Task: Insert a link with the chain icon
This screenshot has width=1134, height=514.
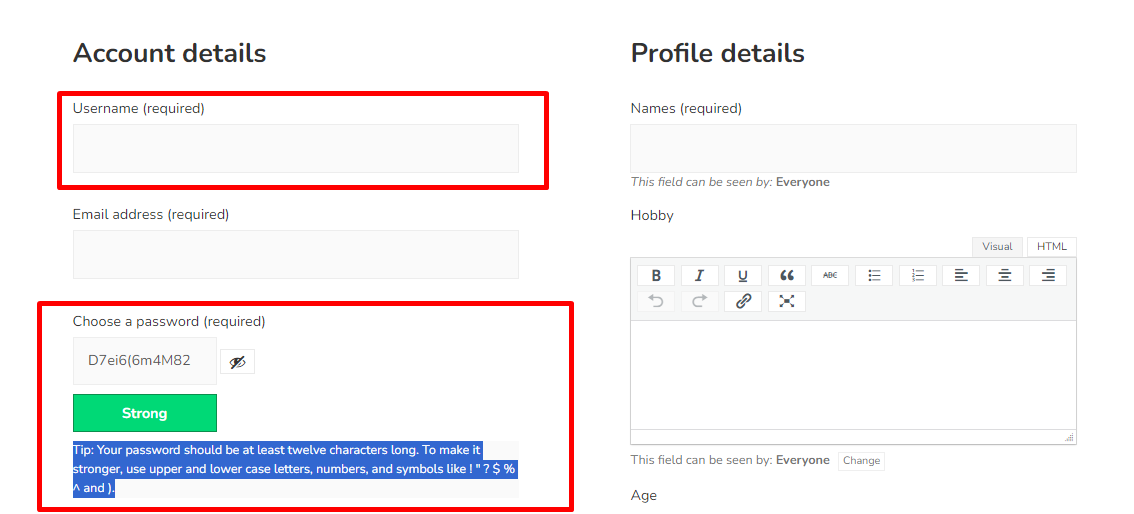Action: [x=743, y=301]
